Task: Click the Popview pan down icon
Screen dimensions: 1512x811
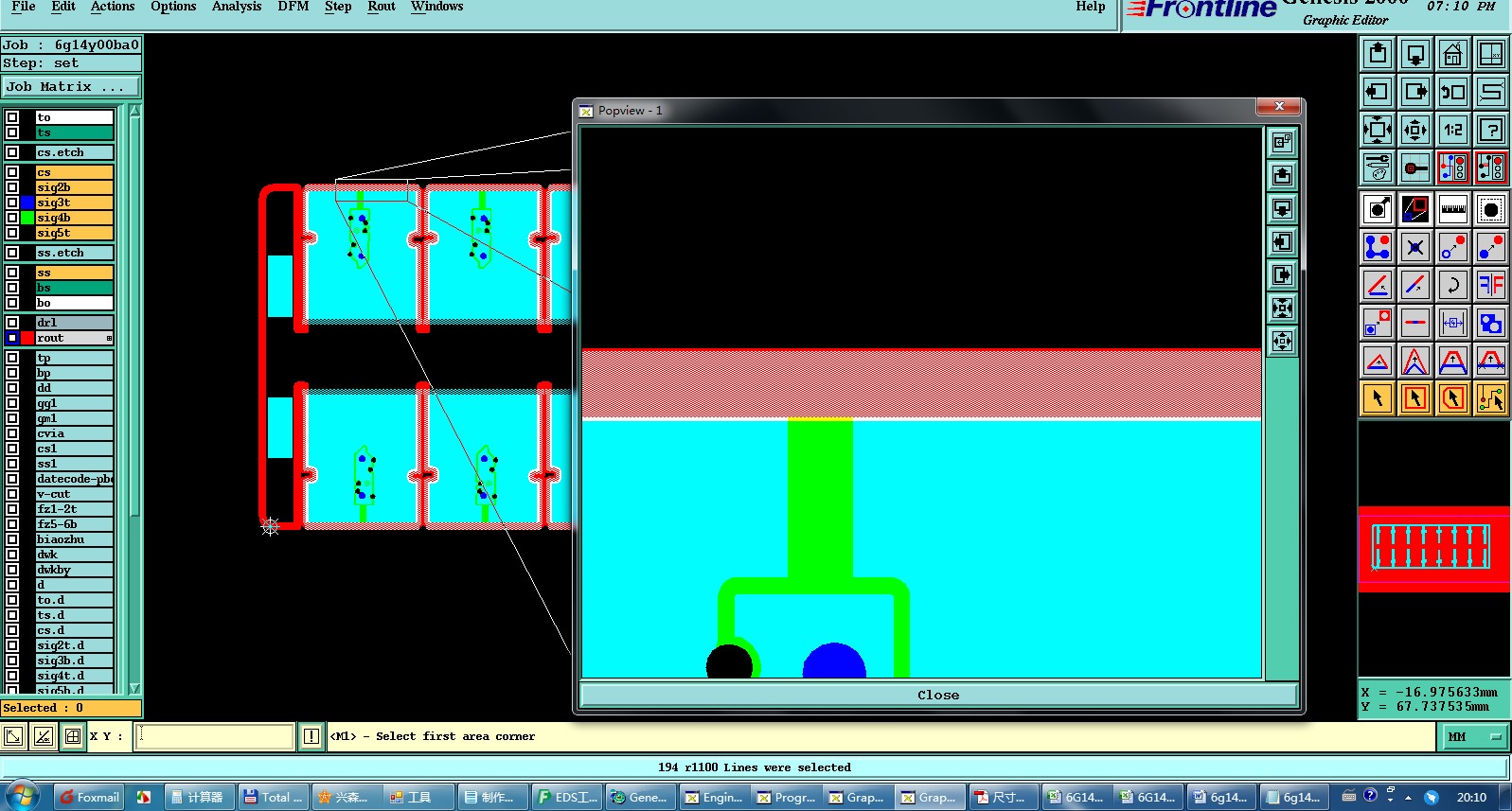Action: click(x=1282, y=208)
